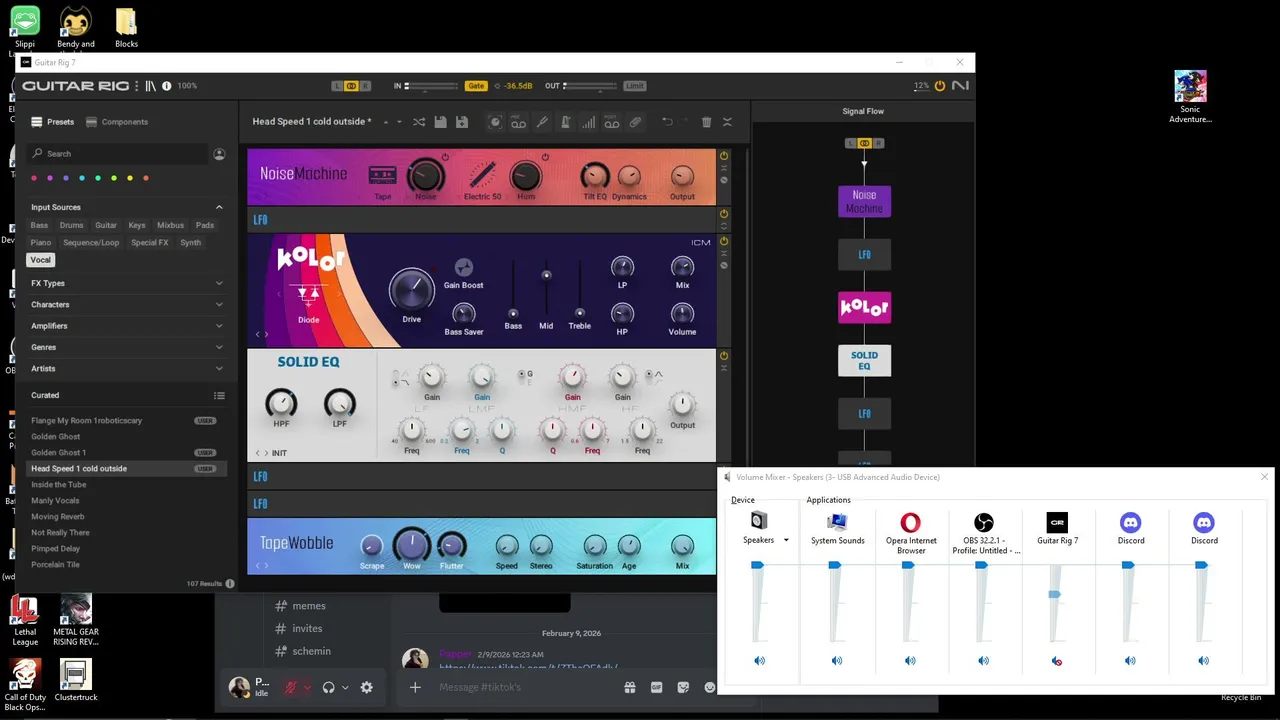Viewport: 1280px width, 720px height.
Task: Delete the rack using the trash icon
Action: [x=706, y=122]
